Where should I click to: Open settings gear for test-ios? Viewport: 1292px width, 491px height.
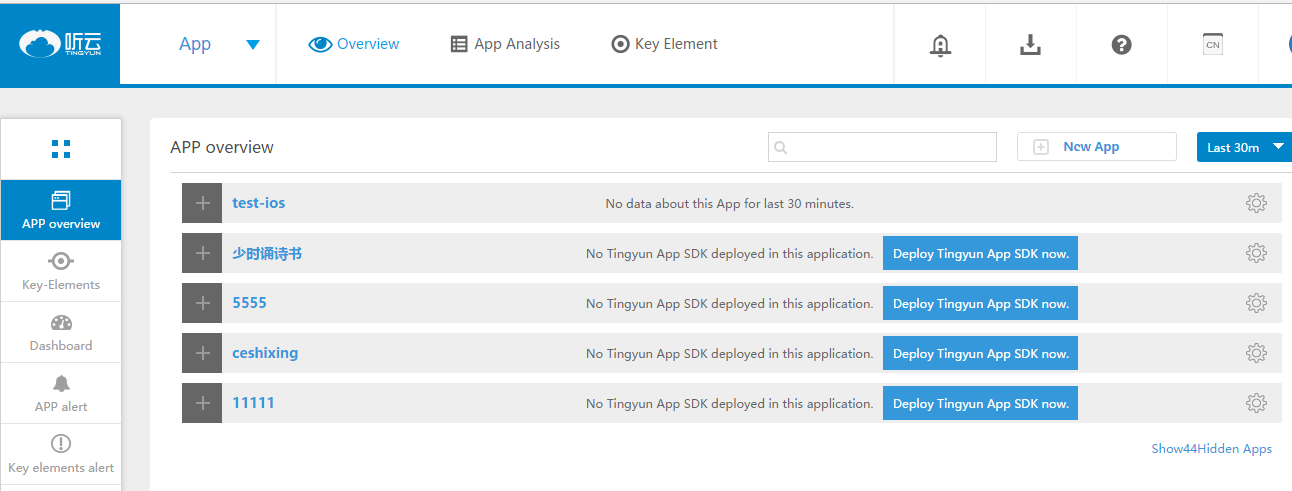point(1256,203)
